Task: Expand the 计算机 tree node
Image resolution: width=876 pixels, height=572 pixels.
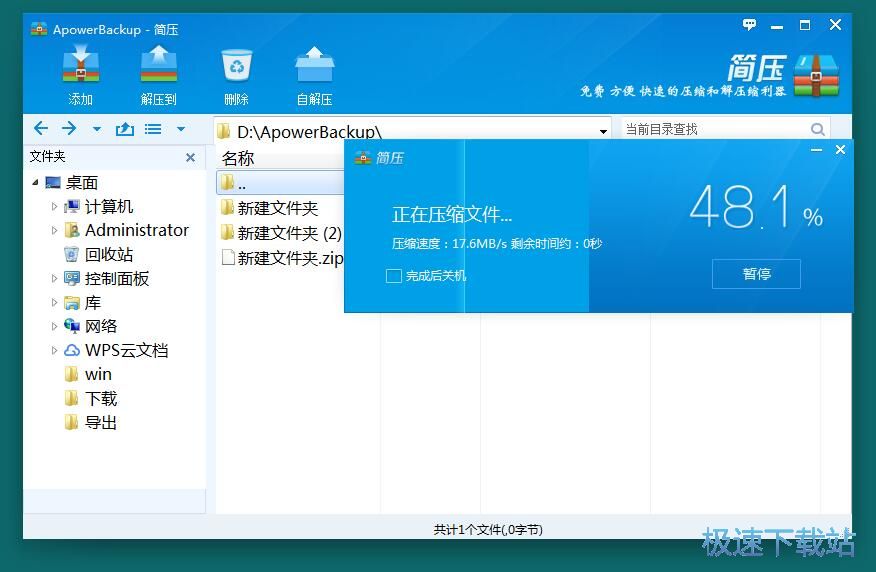Action: point(54,206)
